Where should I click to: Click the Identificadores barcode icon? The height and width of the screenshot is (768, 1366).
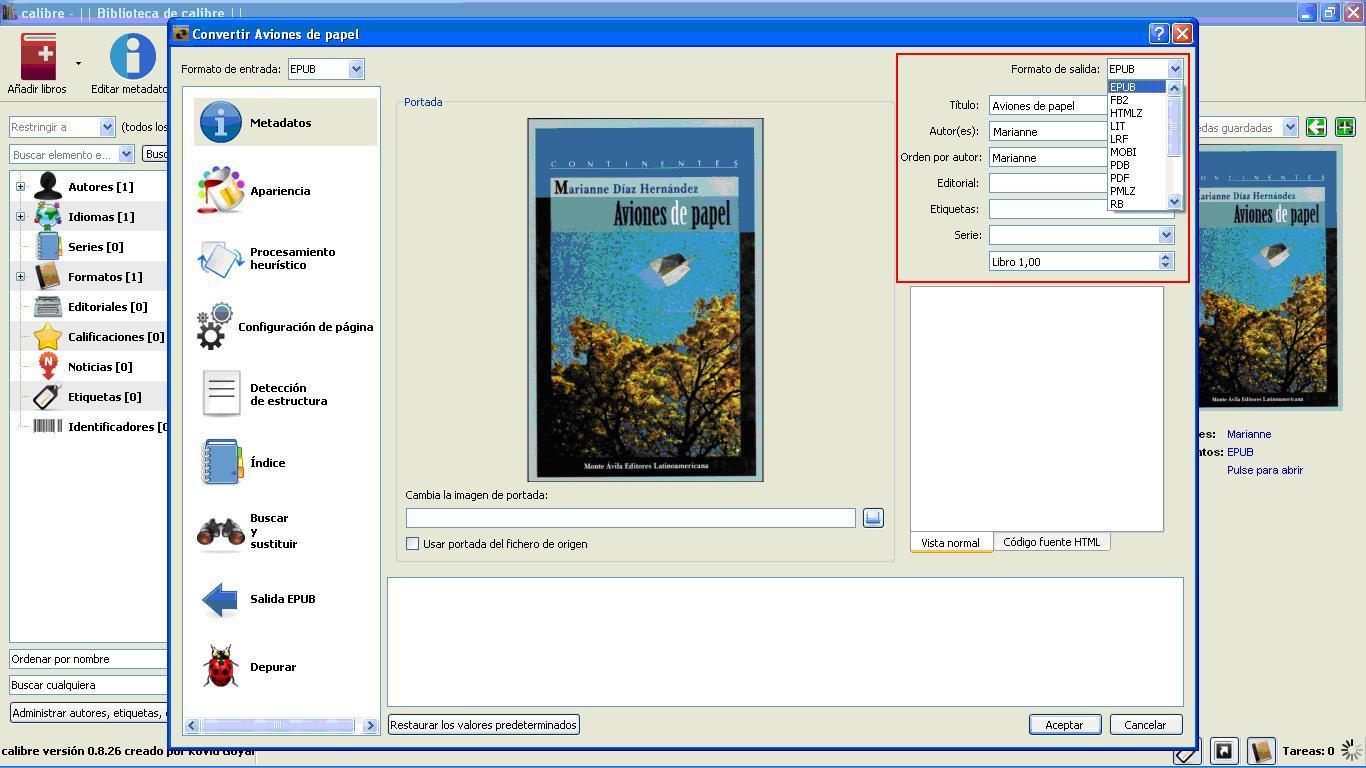(x=47, y=426)
